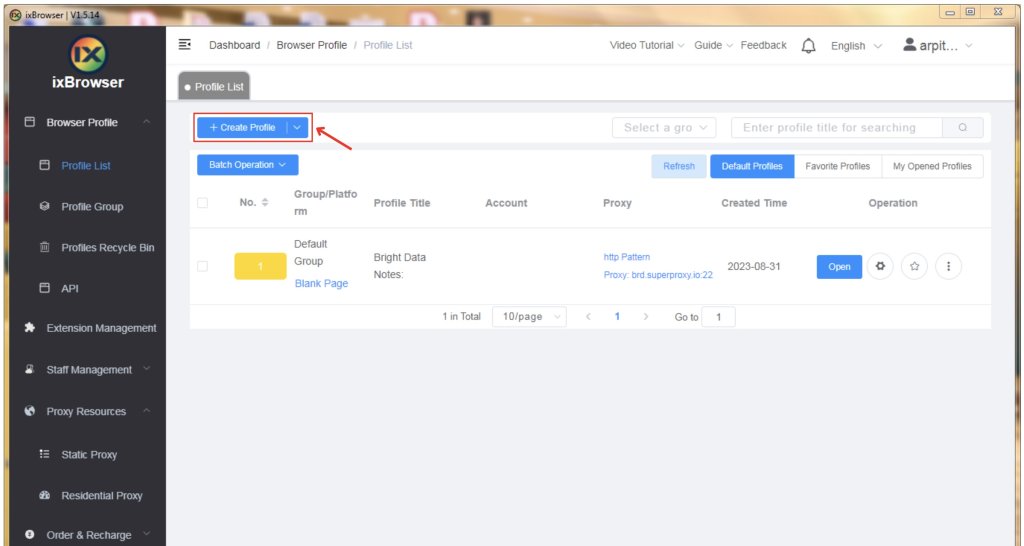Click the ixBrowser logo in sidebar
The image size is (1024, 546).
pyautogui.click(x=87, y=54)
